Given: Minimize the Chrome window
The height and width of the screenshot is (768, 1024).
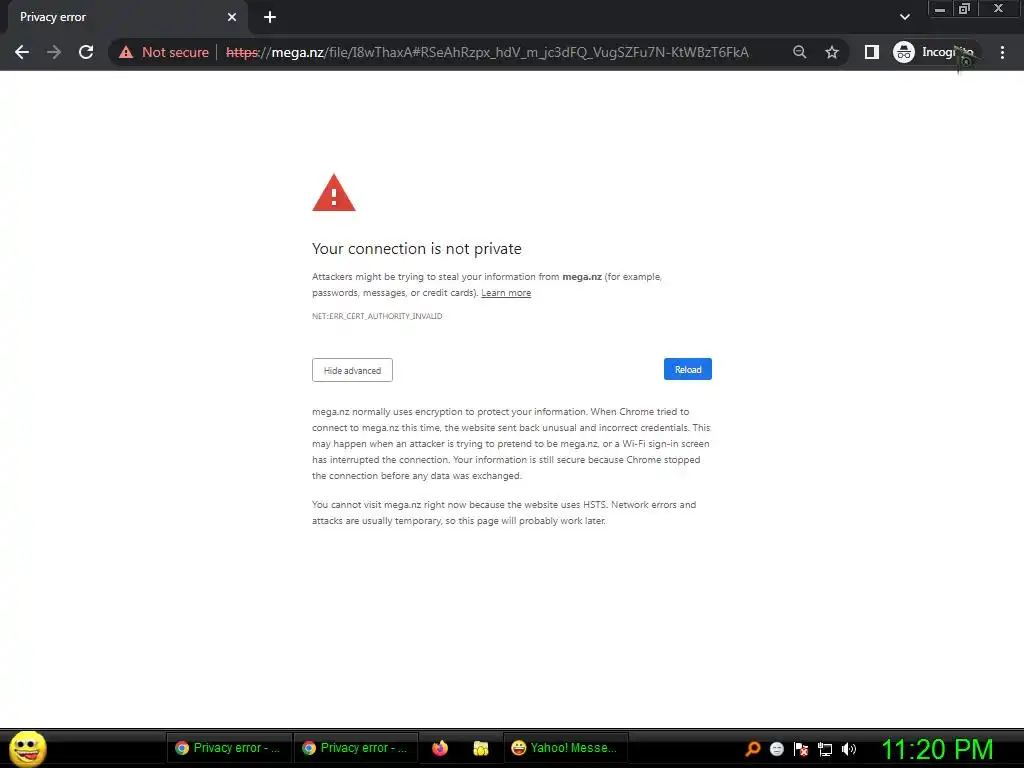Looking at the screenshot, I should [x=940, y=9].
